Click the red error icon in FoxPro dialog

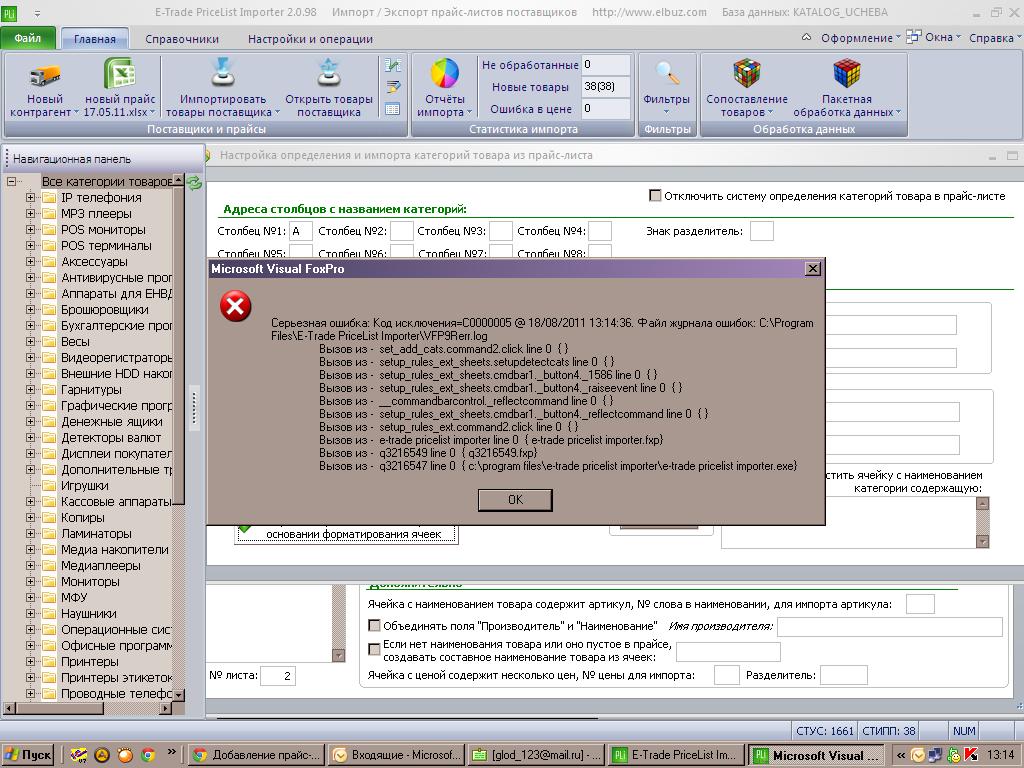coord(236,306)
